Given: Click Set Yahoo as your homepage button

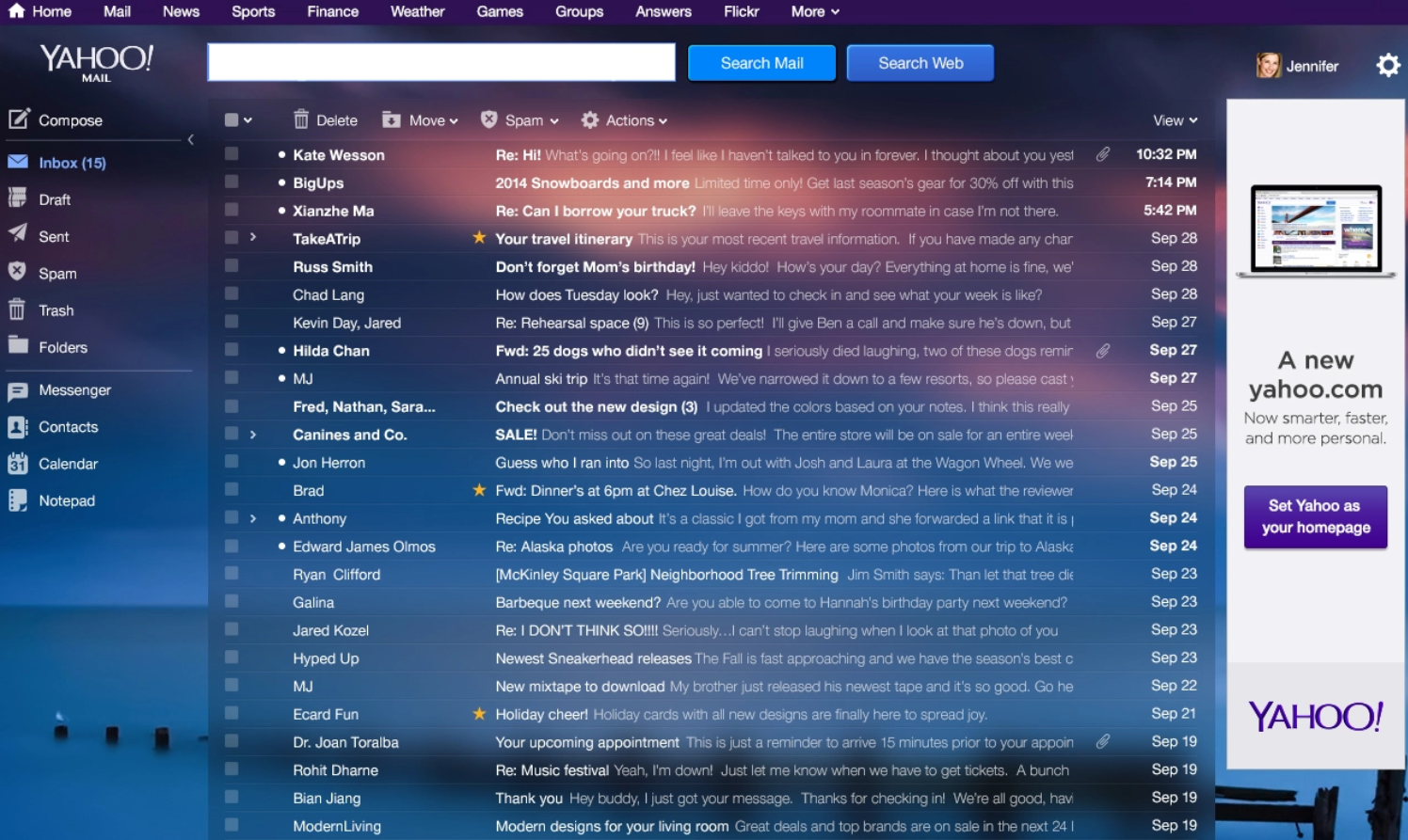Looking at the screenshot, I should coord(1316,516).
